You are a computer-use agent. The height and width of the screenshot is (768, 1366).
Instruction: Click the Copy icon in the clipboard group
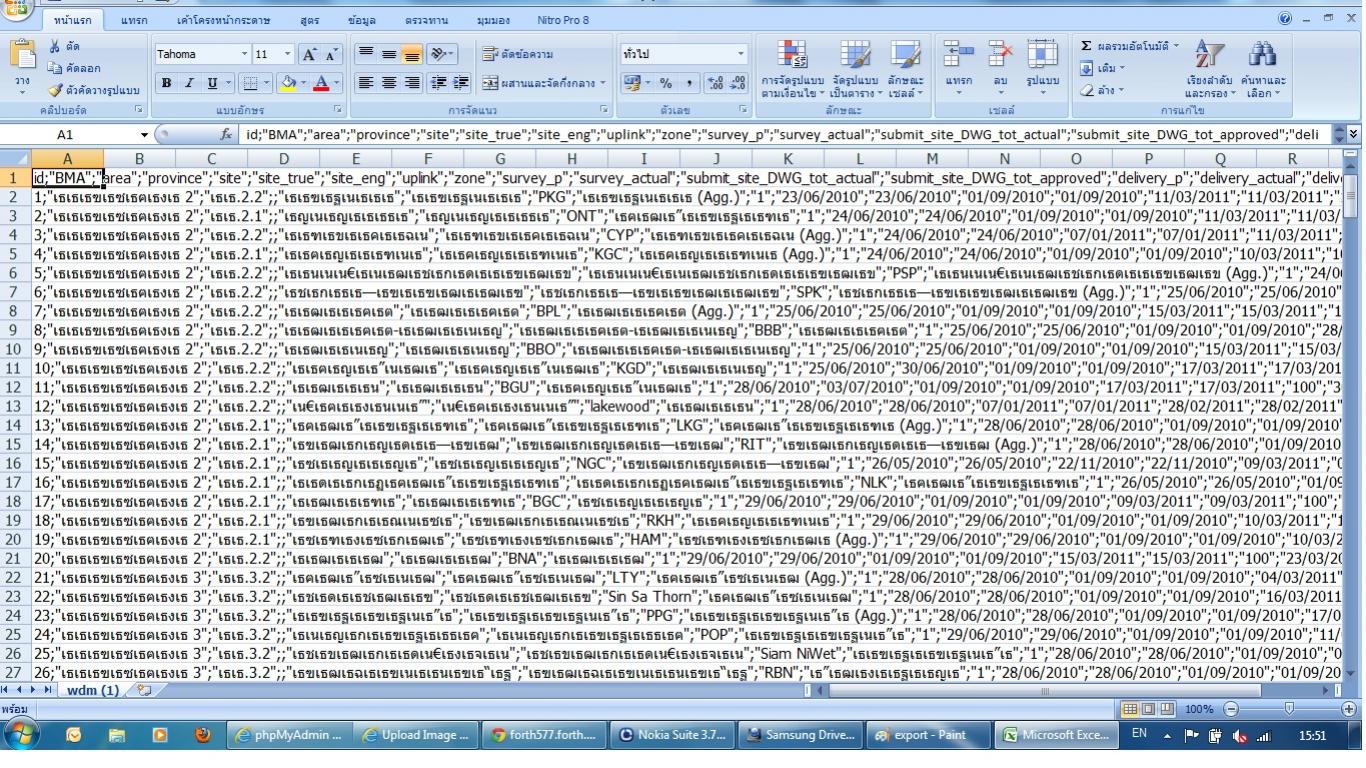(54, 68)
